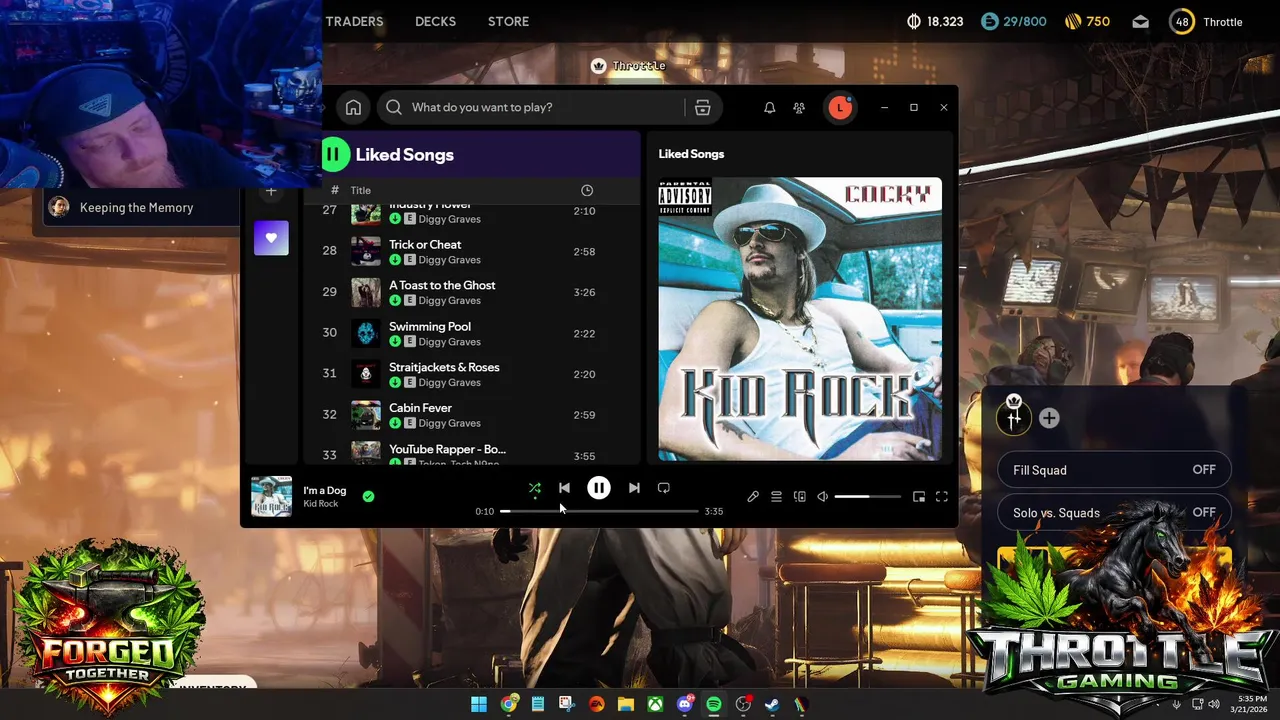Adjust the Spotify volume slider

point(866,497)
